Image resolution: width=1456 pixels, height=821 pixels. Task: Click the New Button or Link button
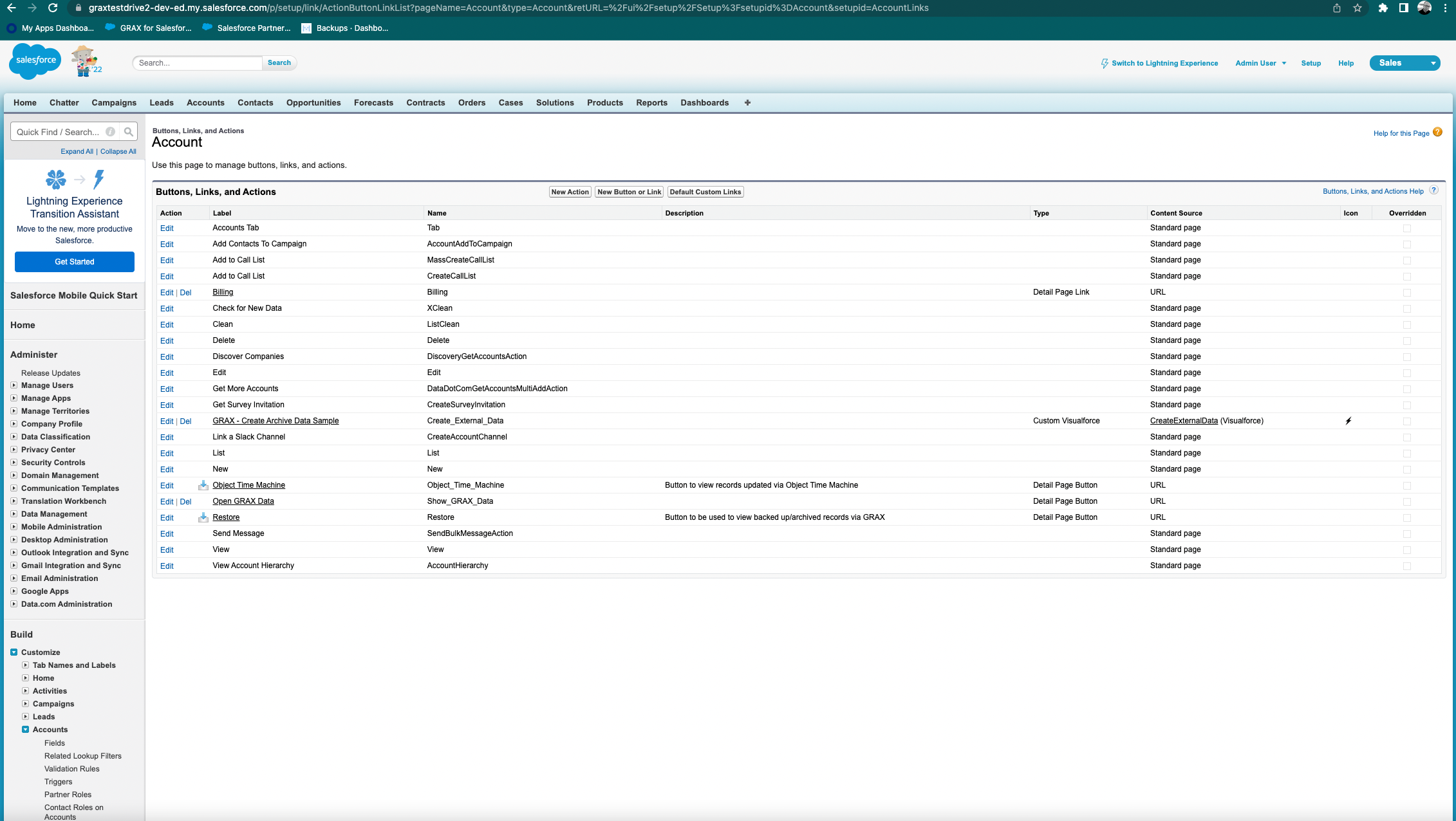point(629,192)
